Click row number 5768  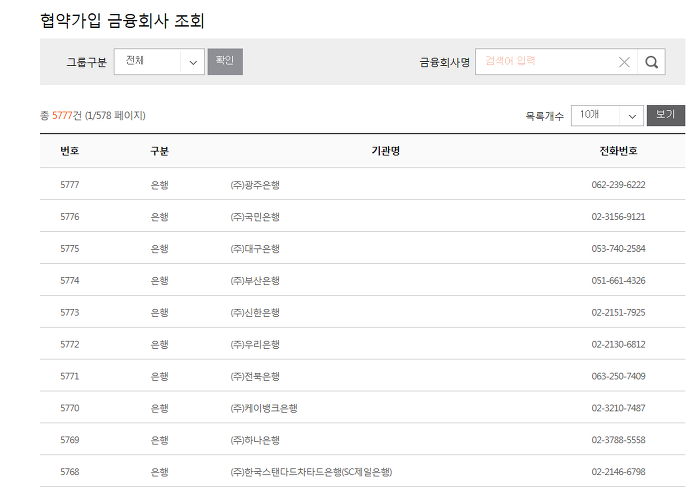[70, 472]
